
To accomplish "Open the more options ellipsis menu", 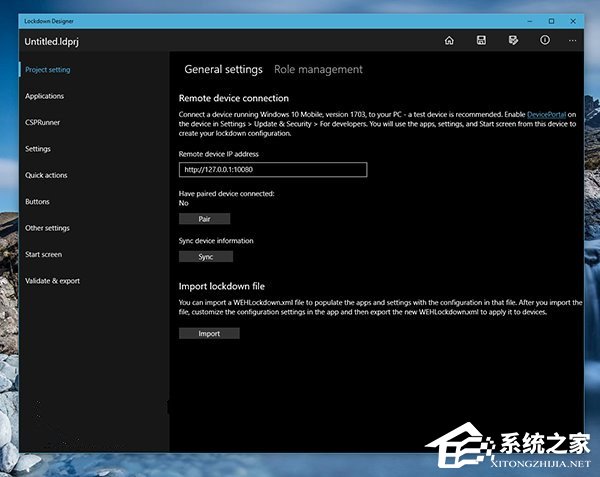I will 572,40.
